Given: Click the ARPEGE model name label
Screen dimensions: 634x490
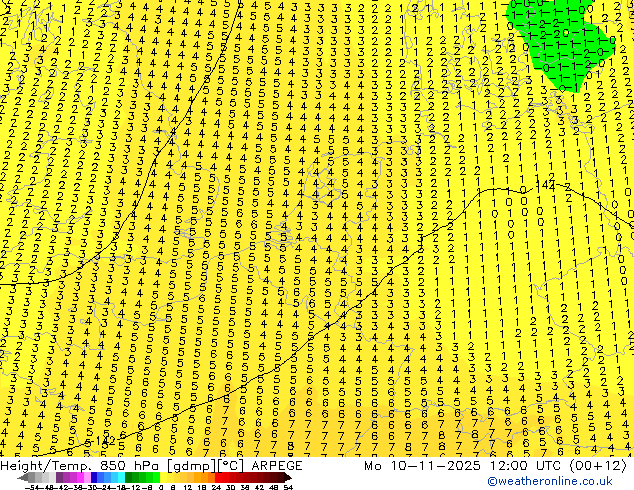Looking at the screenshot, I should coord(277,466).
